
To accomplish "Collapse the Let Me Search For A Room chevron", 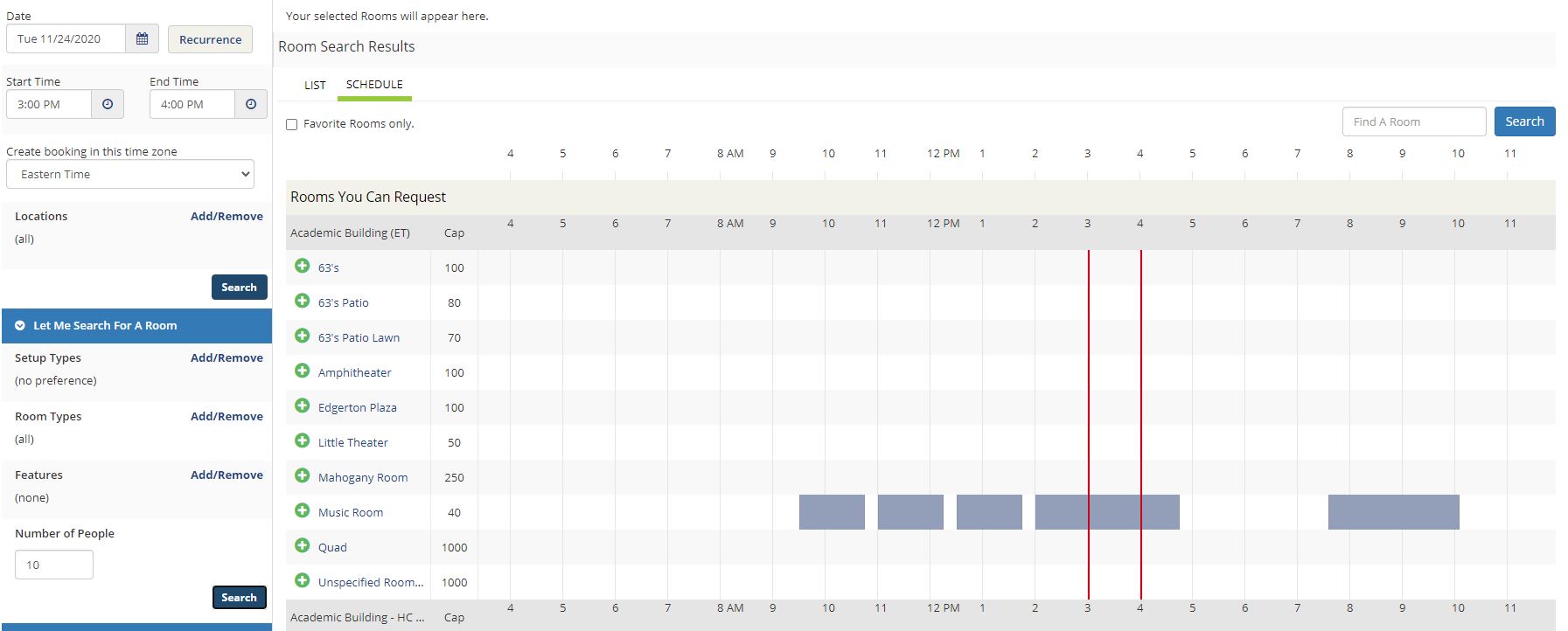I will tap(19, 325).
